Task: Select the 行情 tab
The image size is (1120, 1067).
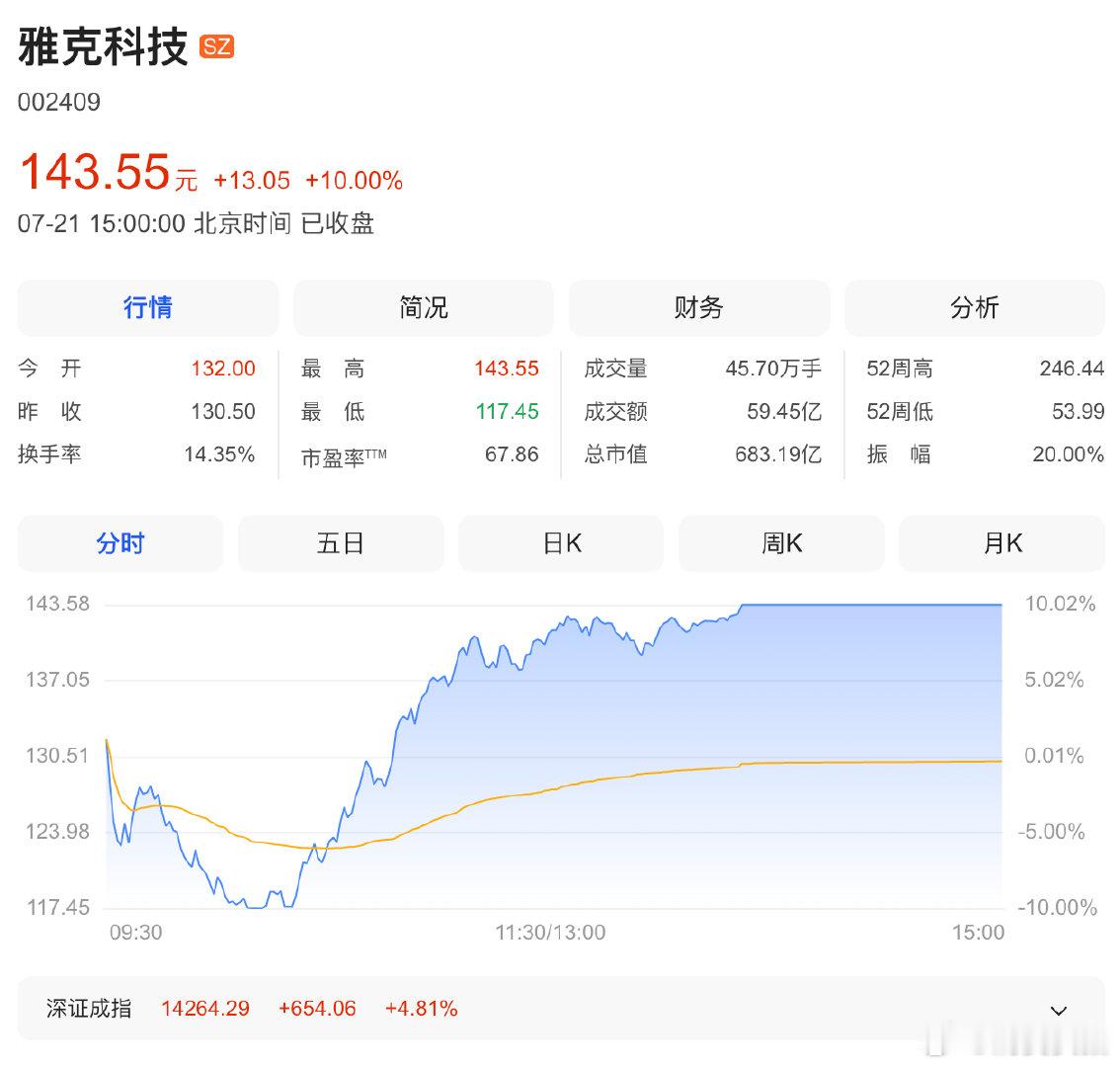Action: coord(148,307)
